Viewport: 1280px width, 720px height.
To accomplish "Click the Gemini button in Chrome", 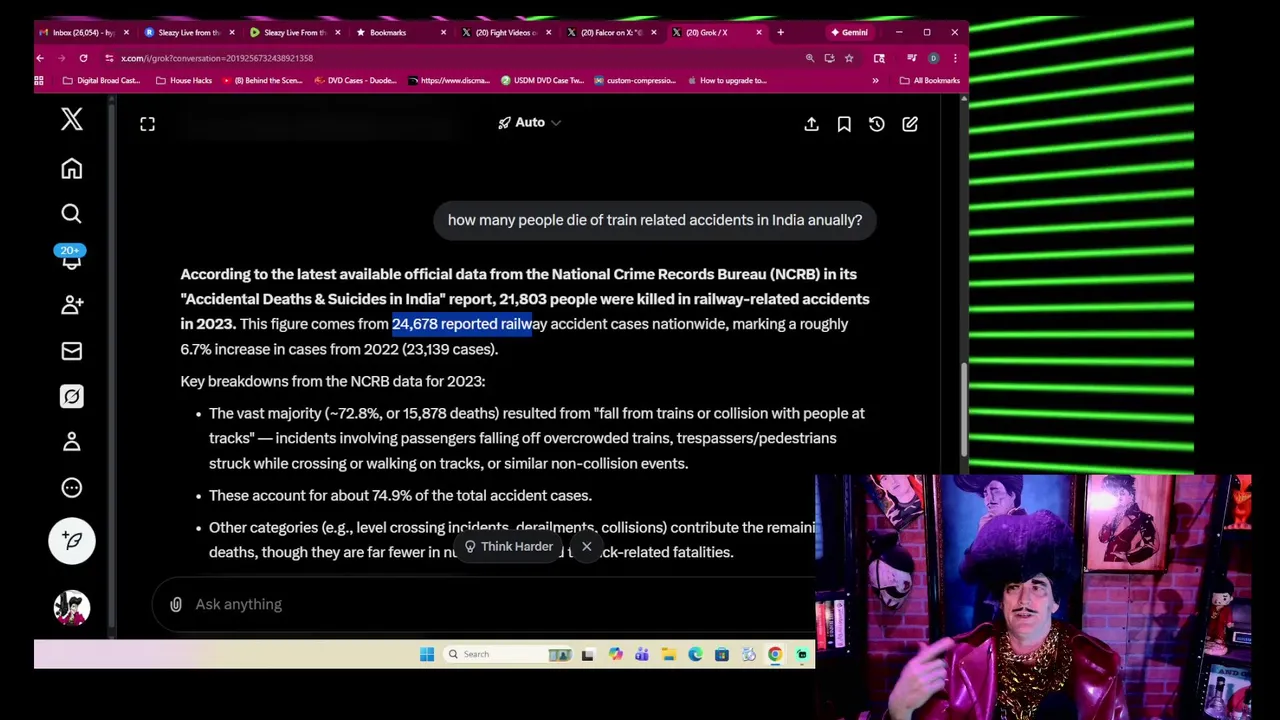I will [848, 32].
